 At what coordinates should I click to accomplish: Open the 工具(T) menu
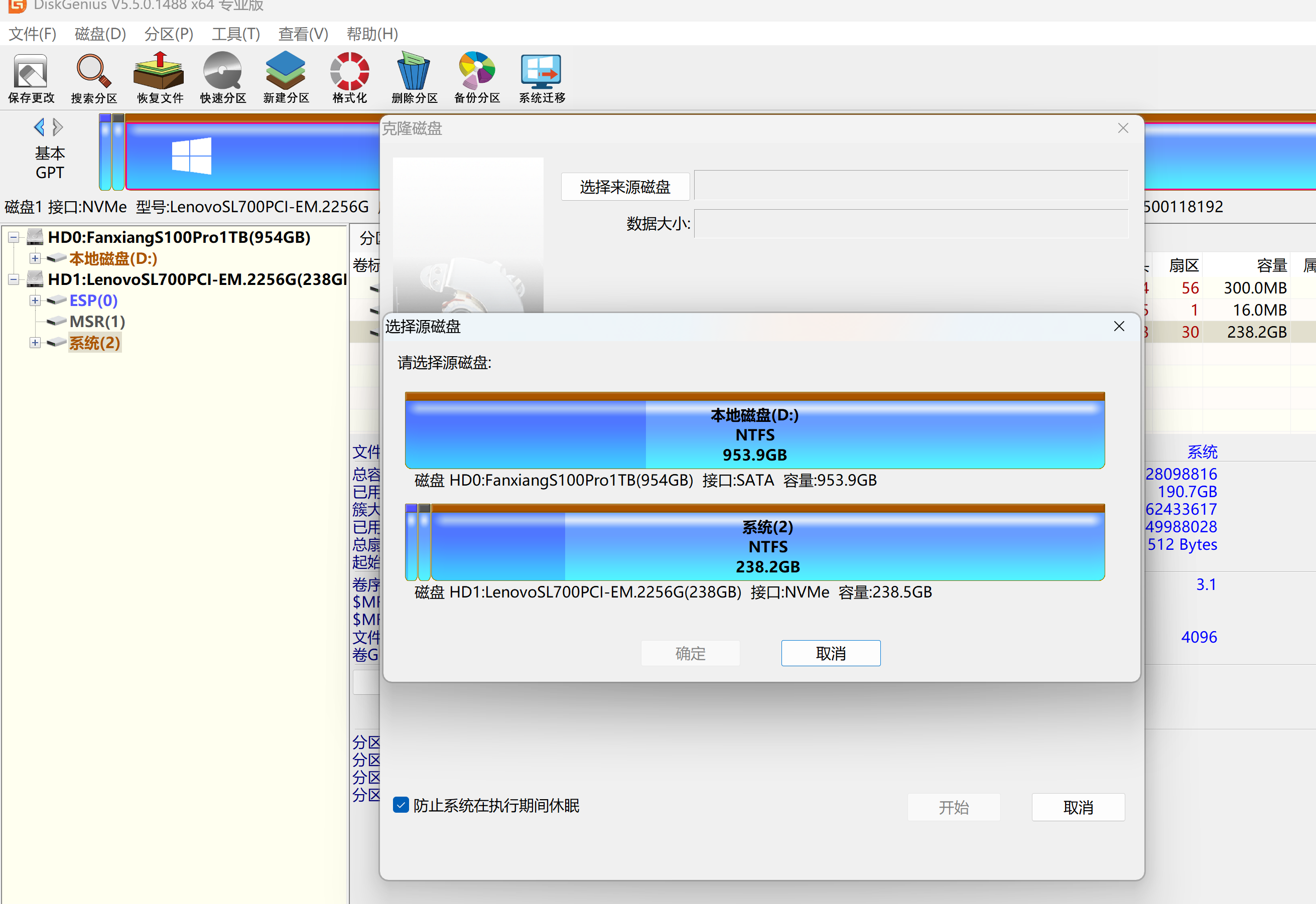point(236,34)
